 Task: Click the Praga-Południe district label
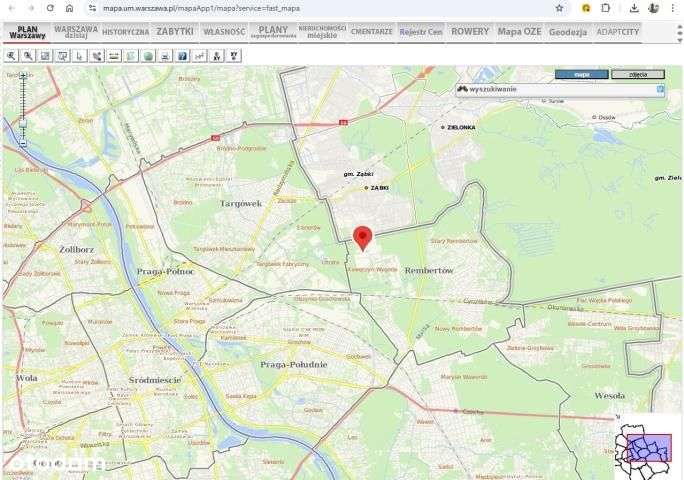pyautogui.click(x=294, y=365)
